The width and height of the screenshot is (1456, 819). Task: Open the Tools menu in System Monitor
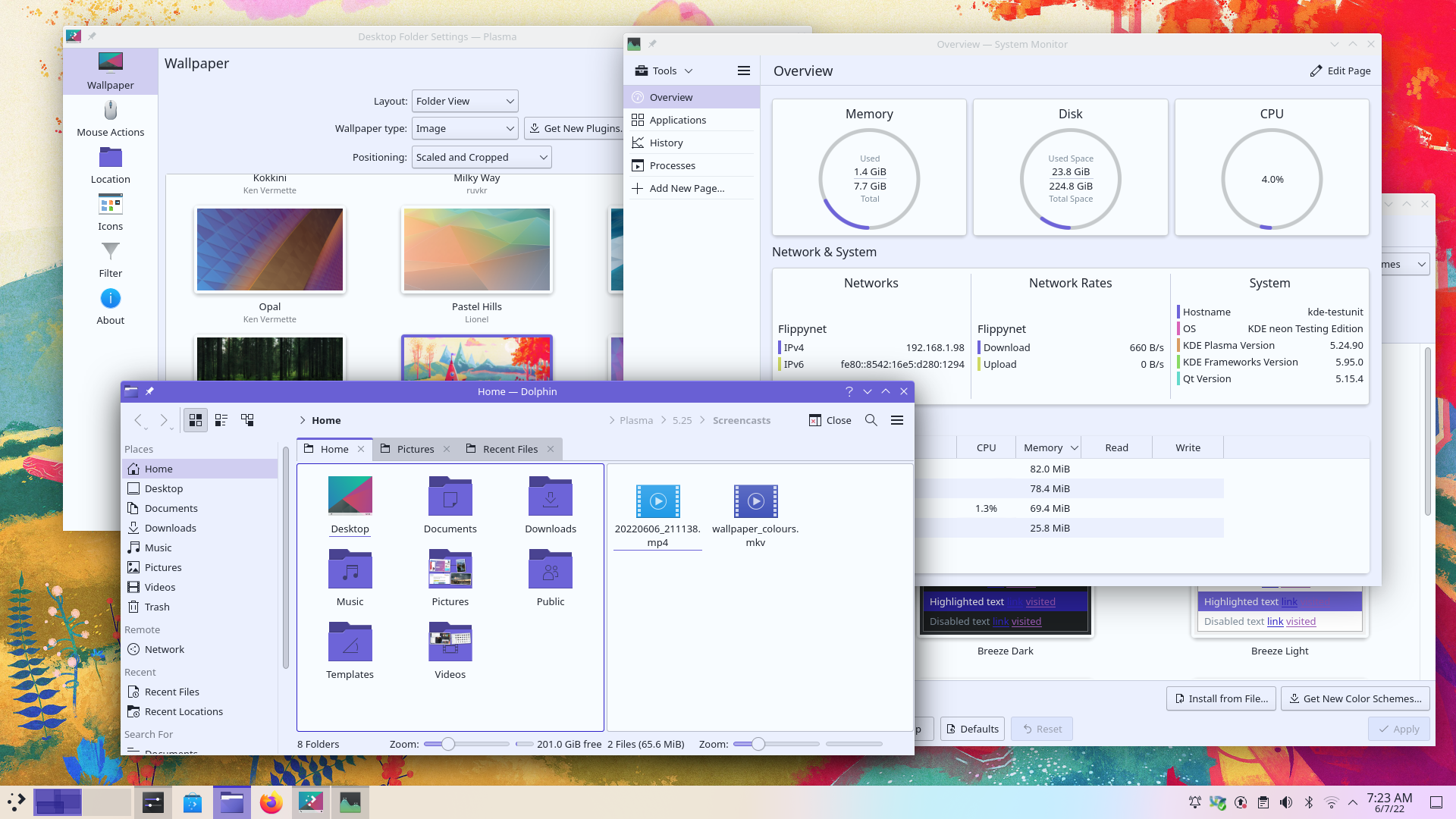click(663, 71)
